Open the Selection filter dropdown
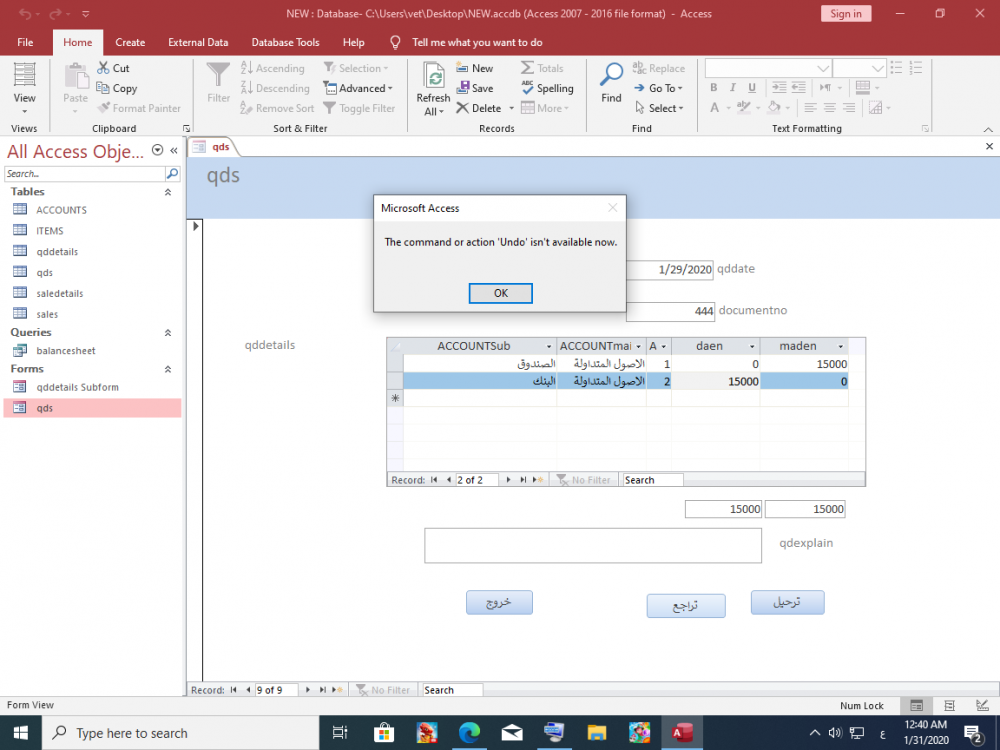 click(356, 68)
